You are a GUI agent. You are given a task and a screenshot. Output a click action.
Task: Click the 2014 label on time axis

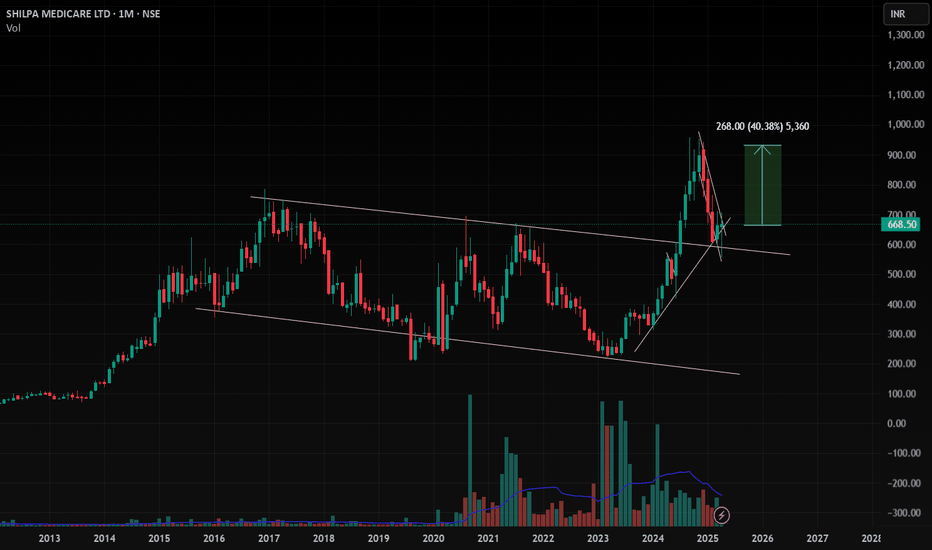[x=104, y=538]
